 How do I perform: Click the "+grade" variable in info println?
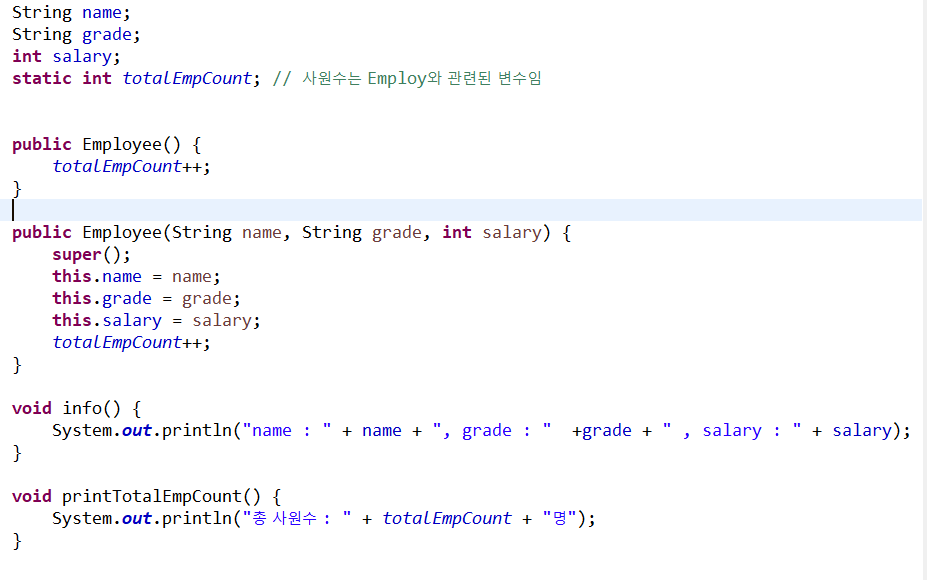[602, 430]
